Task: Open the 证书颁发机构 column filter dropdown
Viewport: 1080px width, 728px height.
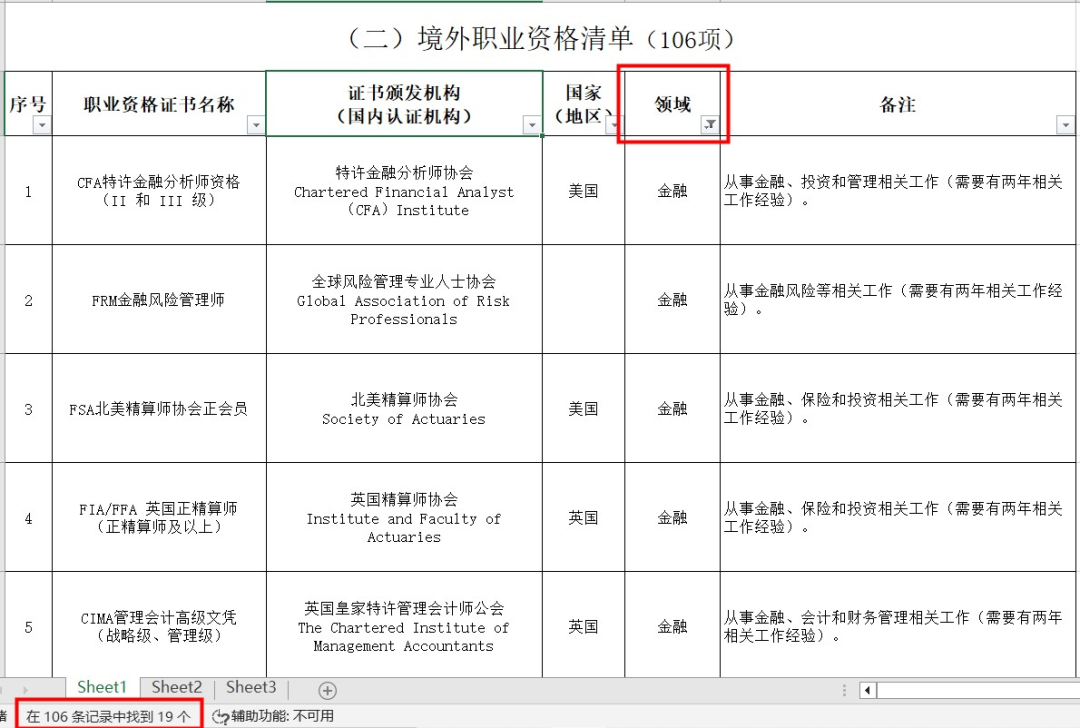Action: coord(533,125)
